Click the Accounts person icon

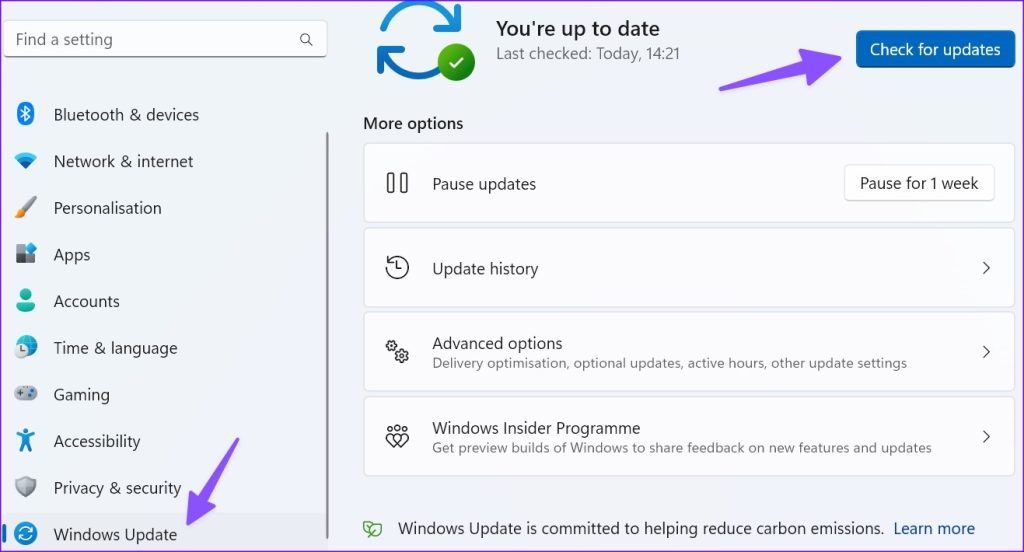pyautogui.click(x=25, y=300)
